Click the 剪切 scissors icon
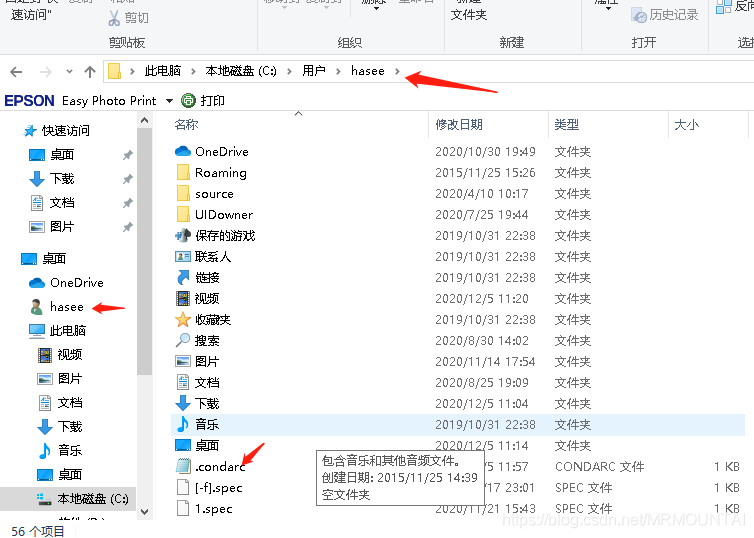754x538 pixels. pos(114,18)
